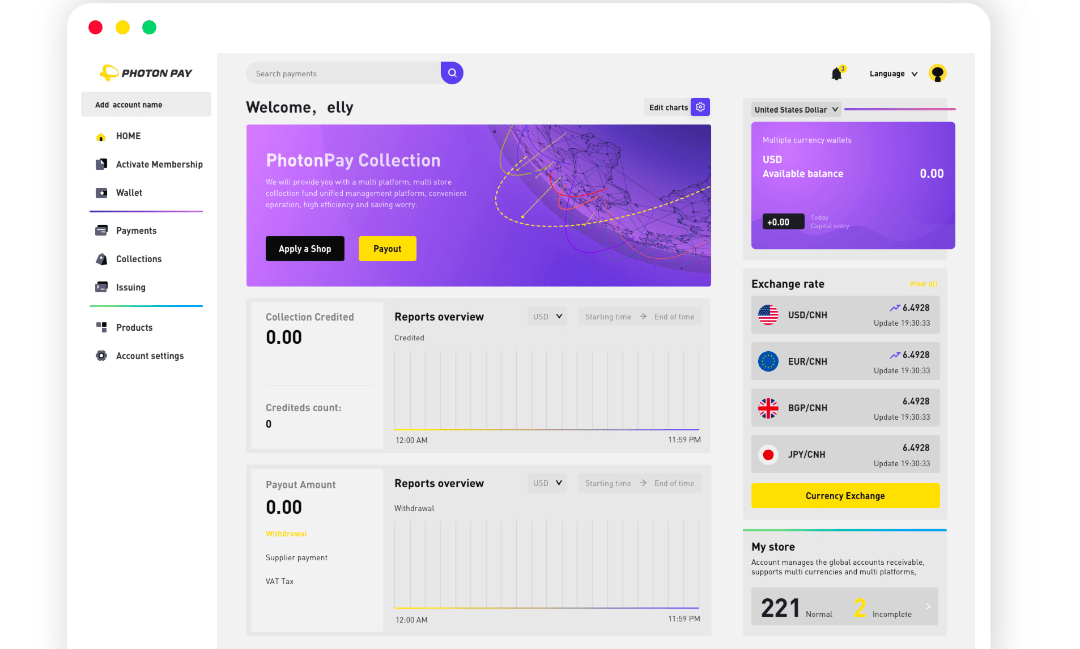Pick Starting time in Credited report
The width and height of the screenshot is (1080, 649).
(x=608, y=317)
